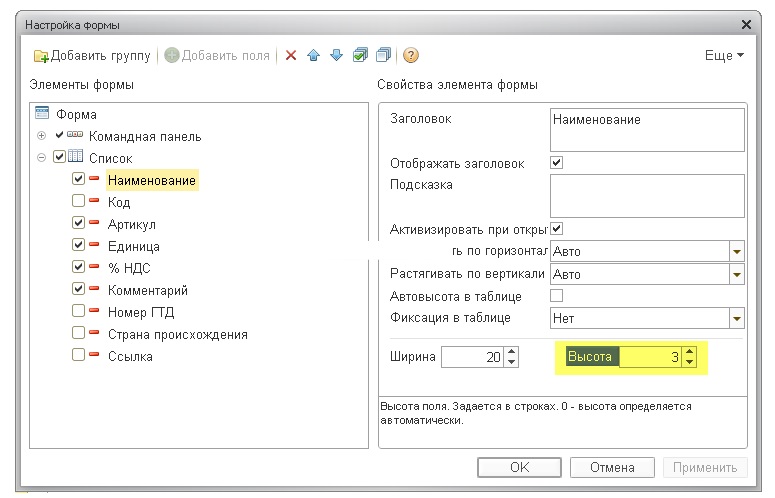Click the uncheck all elements icon
The width and height of the screenshot is (775, 498).
384,55
